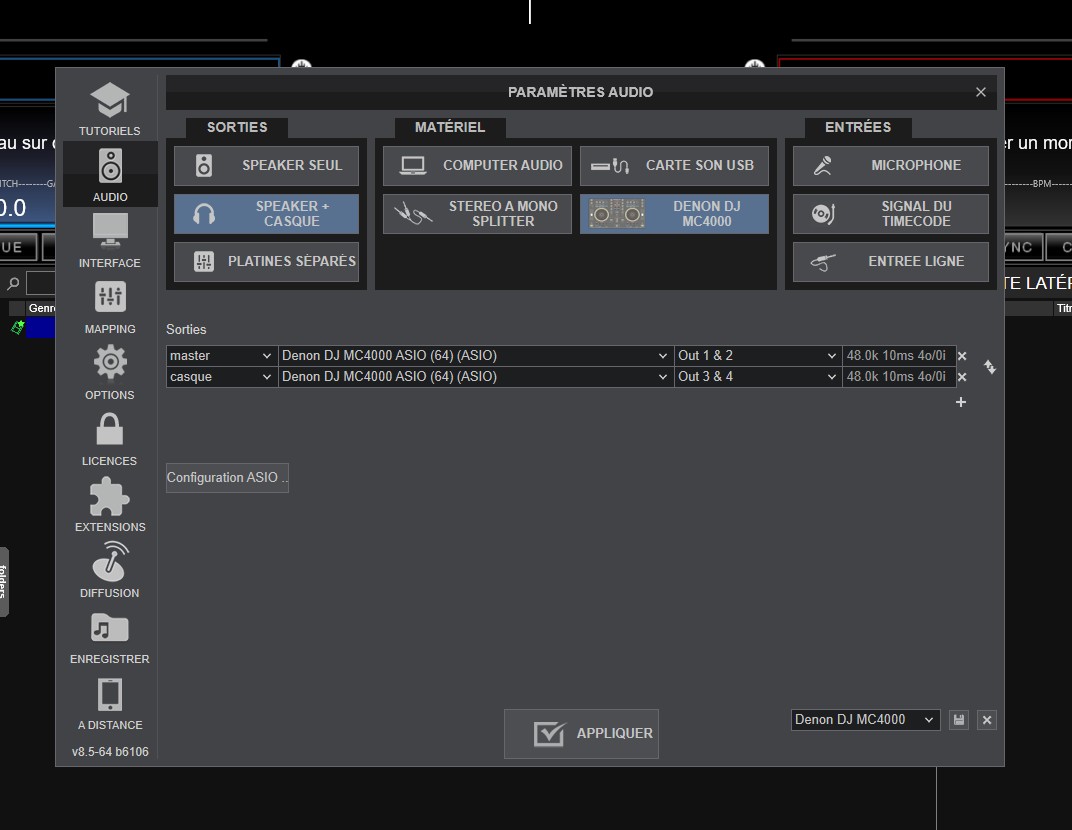This screenshot has width=1072, height=830.
Task: Open the Tutoriels section
Action: click(109, 109)
